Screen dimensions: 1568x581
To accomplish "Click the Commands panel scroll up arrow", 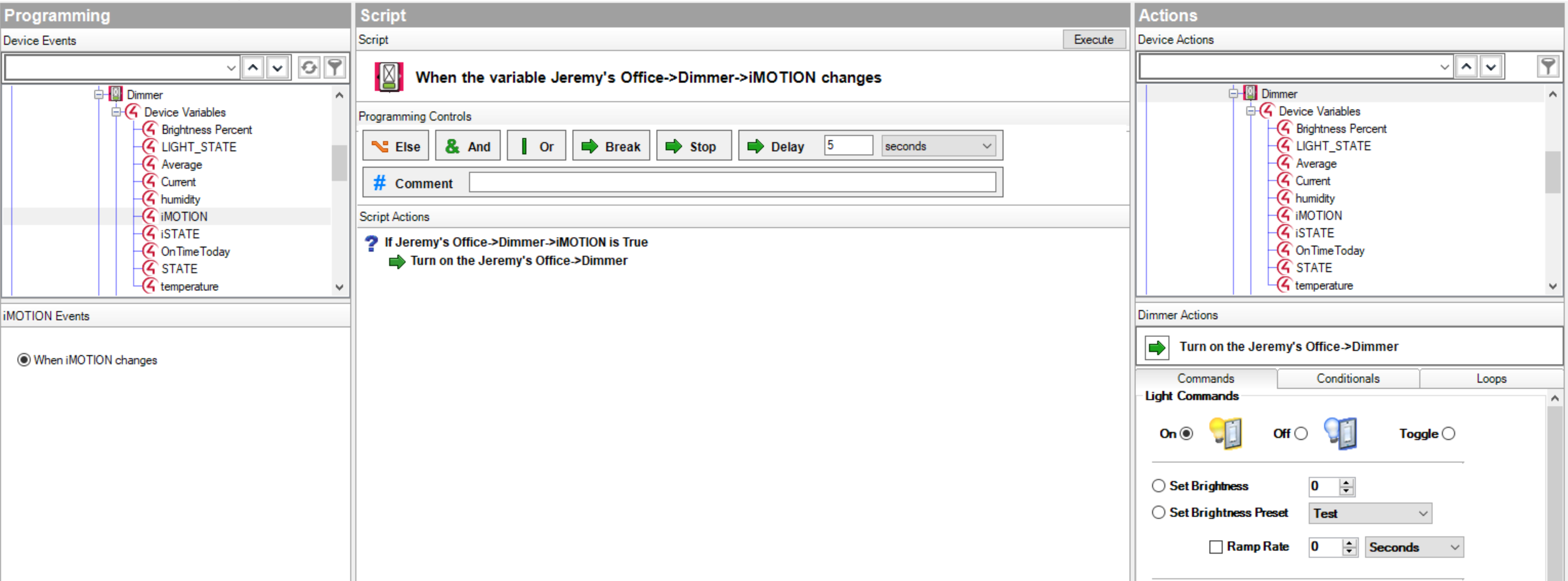I will [1554, 398].
